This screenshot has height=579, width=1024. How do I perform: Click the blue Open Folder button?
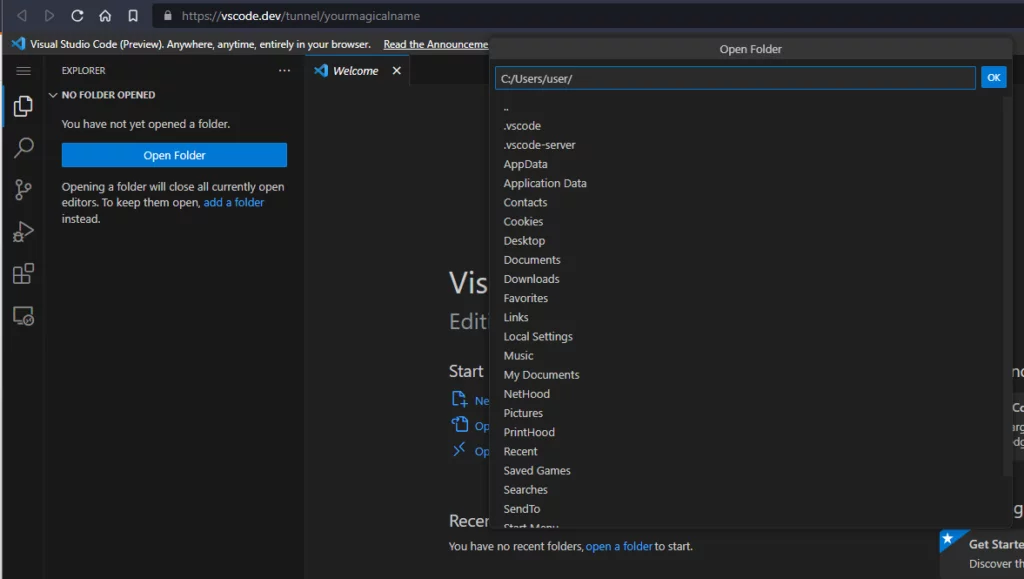[174, 155]
